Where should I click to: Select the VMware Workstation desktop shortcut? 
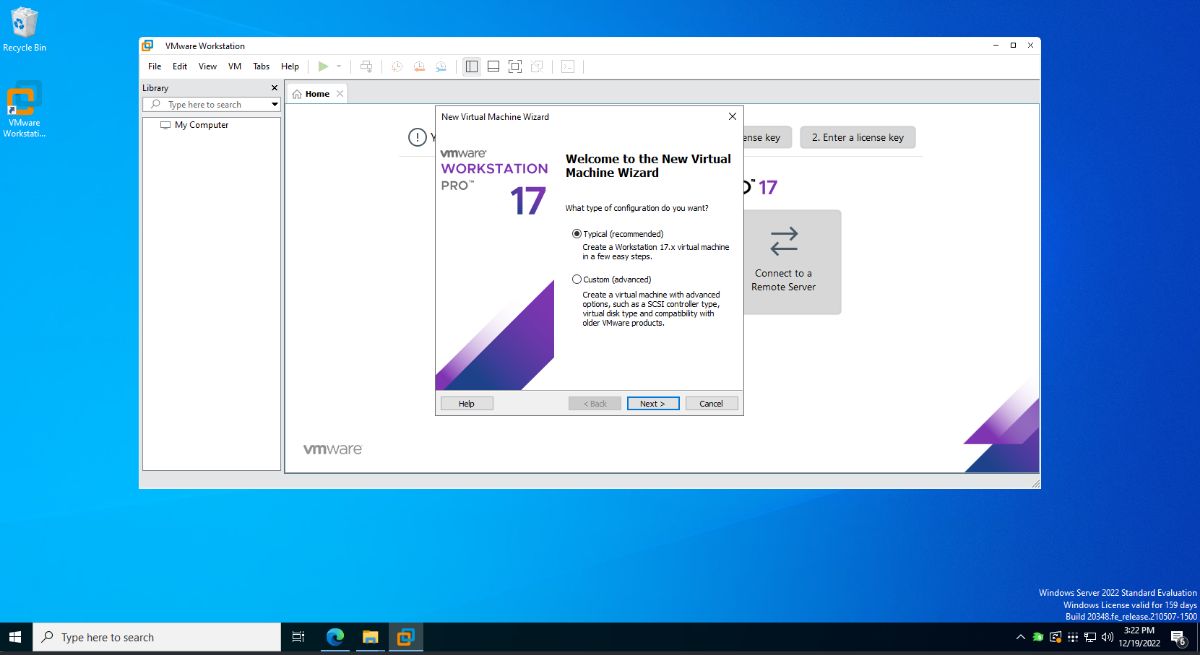click(24, 109)
